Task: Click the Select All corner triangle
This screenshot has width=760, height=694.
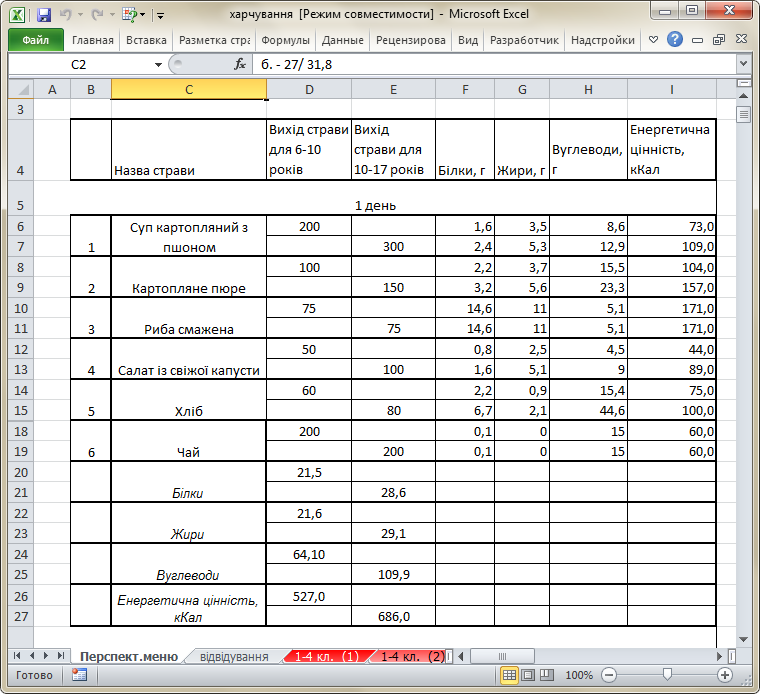Action: [x=21, y=90]
